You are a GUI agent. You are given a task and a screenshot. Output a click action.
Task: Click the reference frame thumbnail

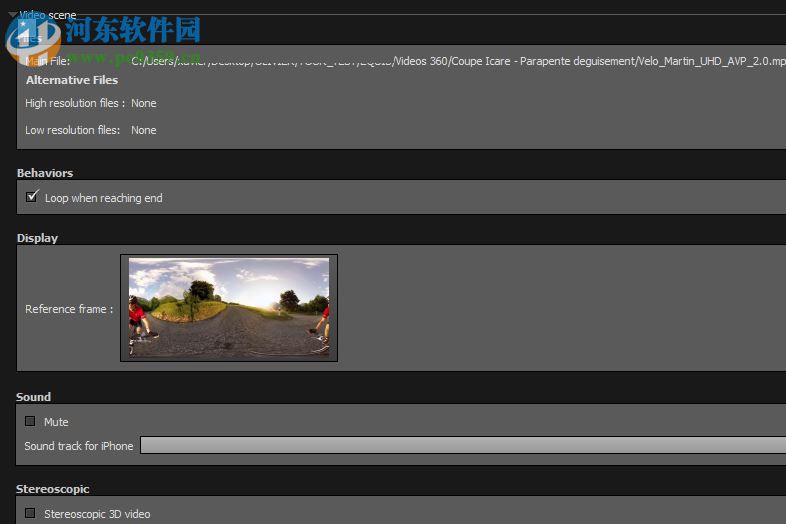click(x=229, y=307)
